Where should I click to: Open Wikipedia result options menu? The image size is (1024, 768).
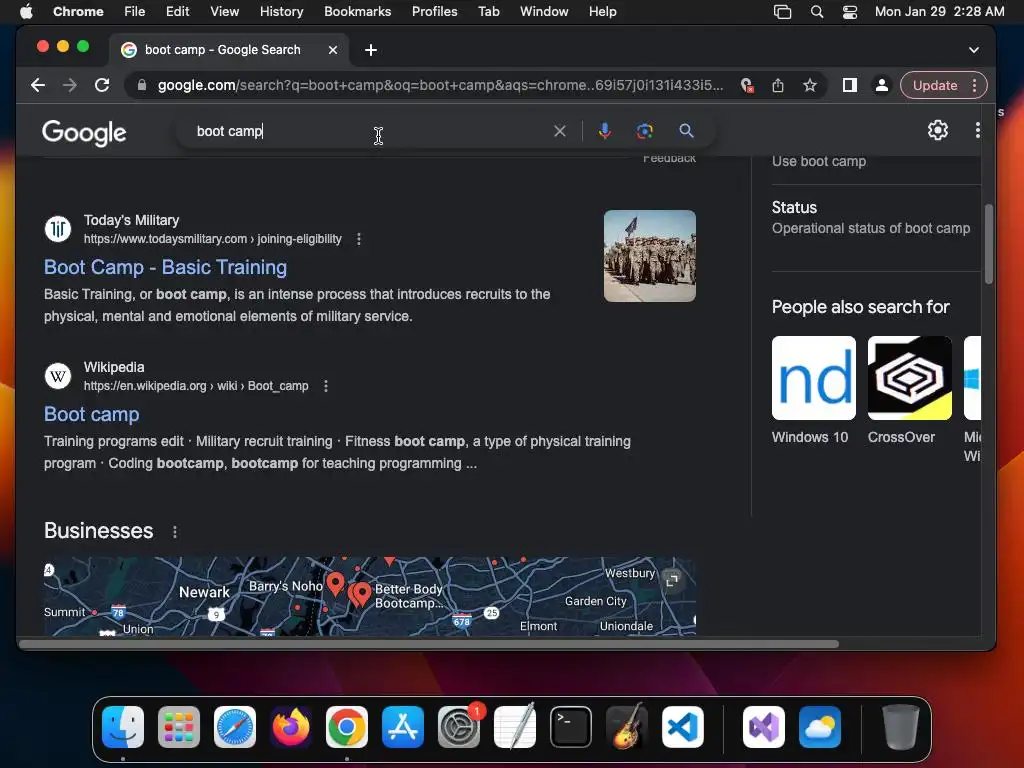tap(326, 386)
